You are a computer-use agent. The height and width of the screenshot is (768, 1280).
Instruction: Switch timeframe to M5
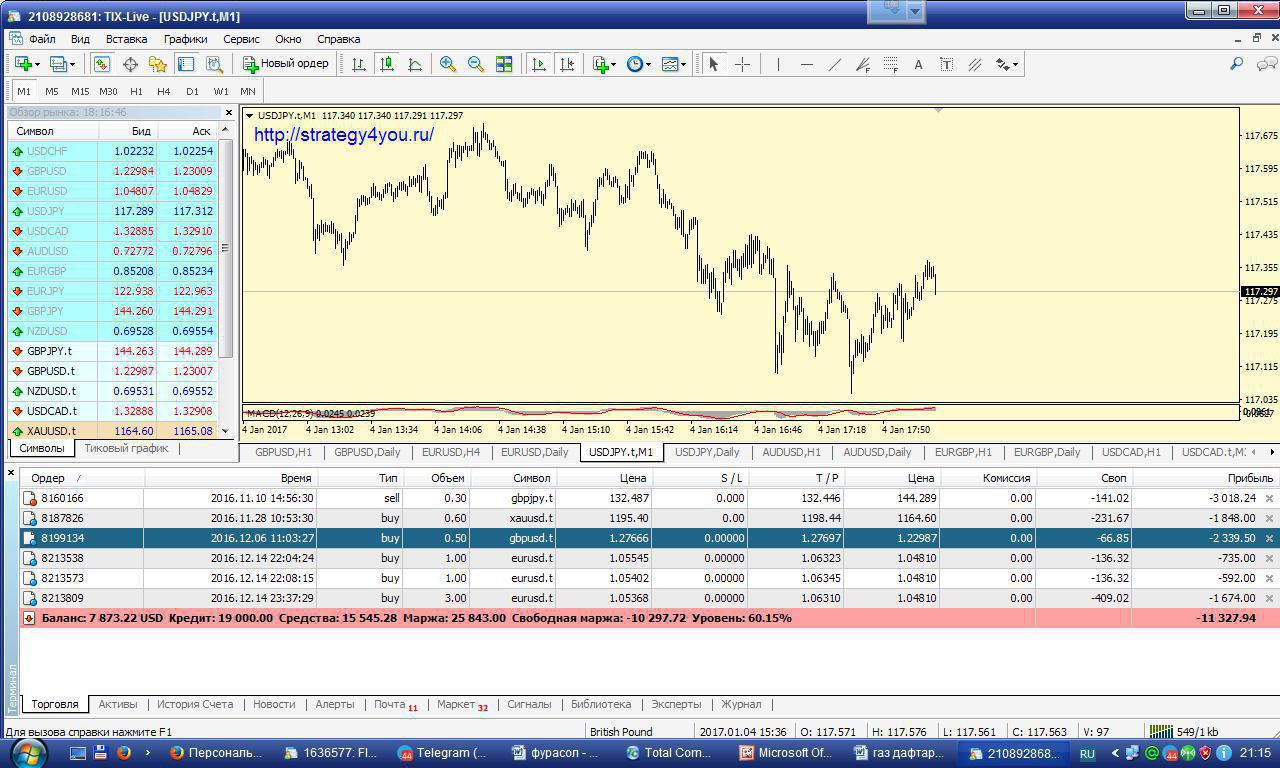pos(52,91)
